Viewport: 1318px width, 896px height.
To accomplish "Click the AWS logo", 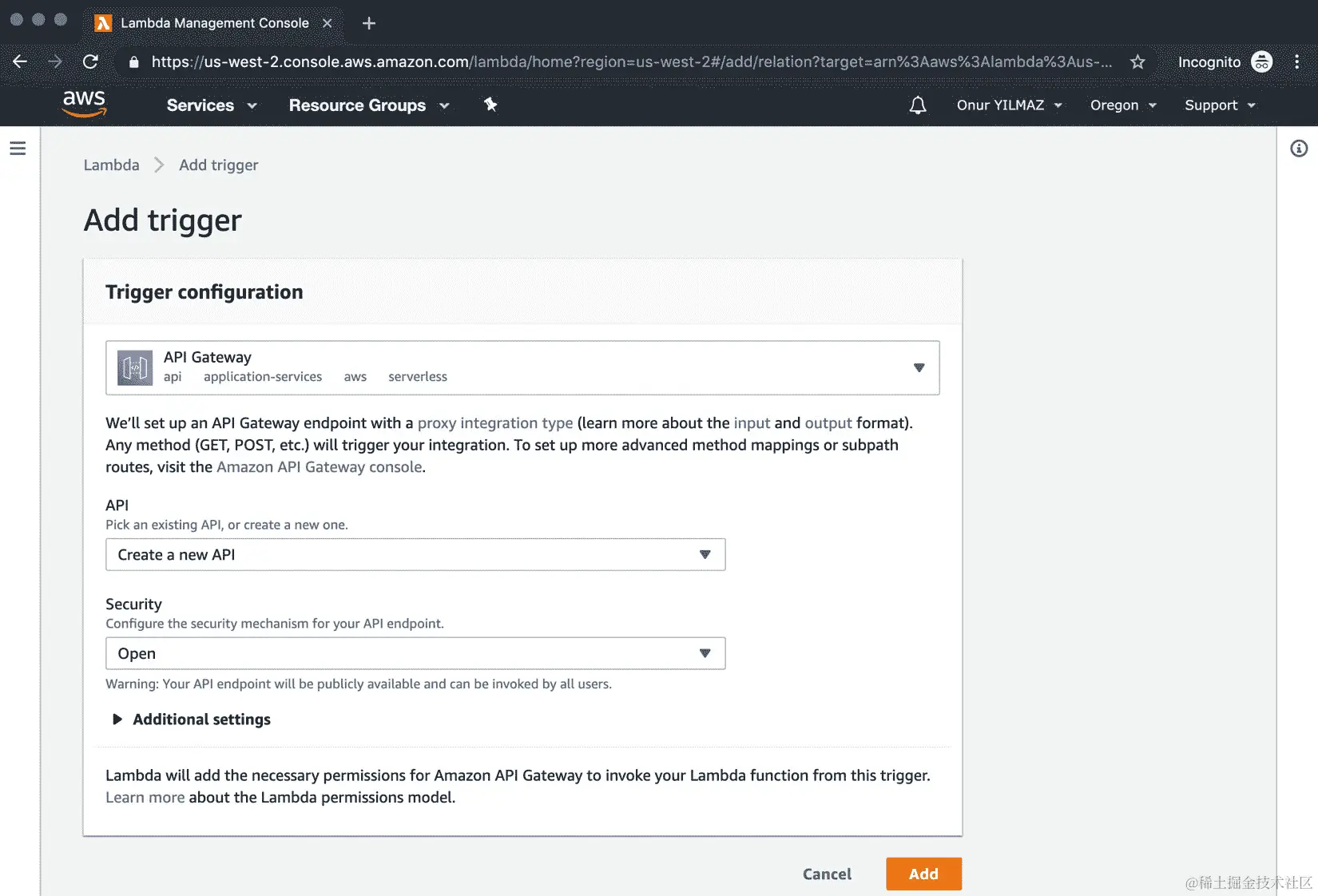I will coord(83,105).
